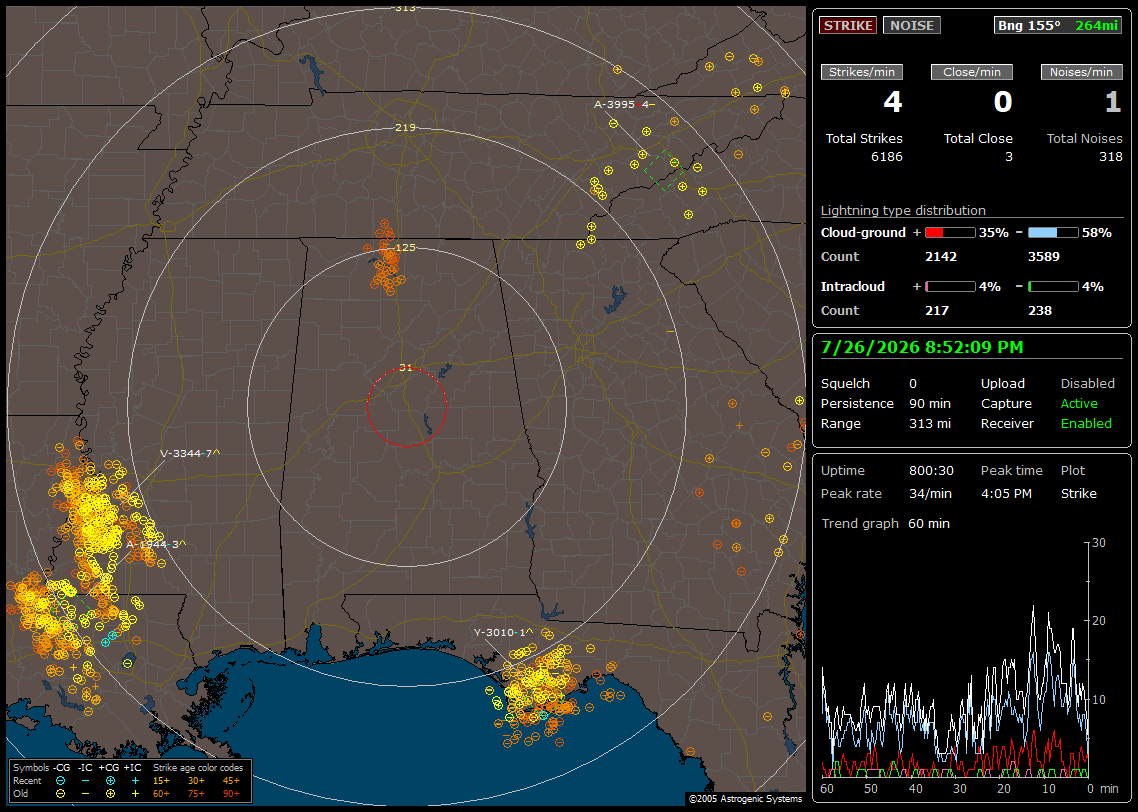1138x812 pixels.
Task: Click the positive intracloud count 217
Action: (x=937, y=311)
